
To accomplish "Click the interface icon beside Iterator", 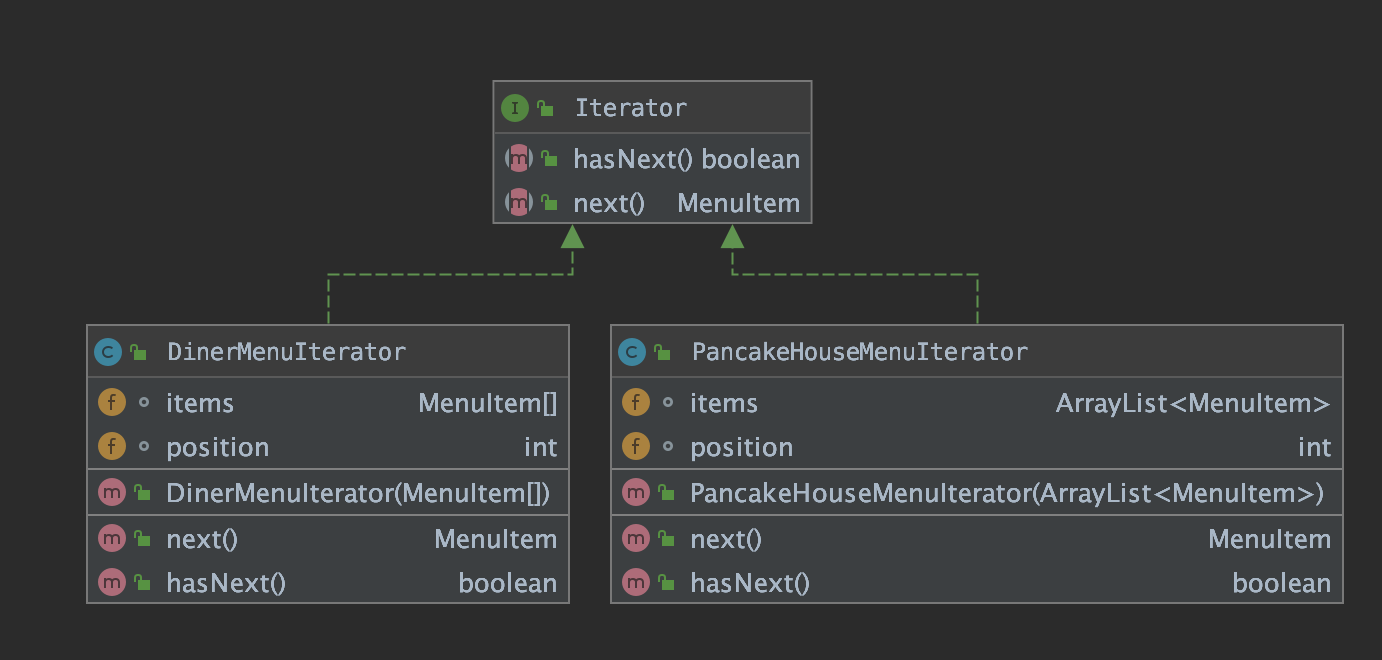I will coord(515,107).
